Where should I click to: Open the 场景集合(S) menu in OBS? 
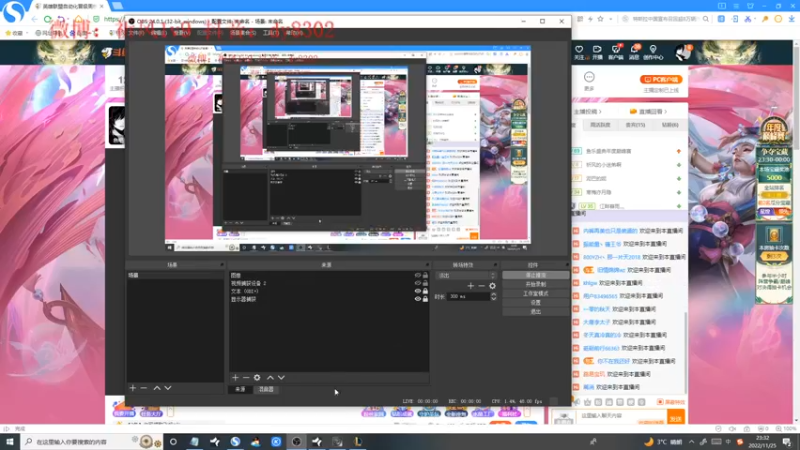tap(243, 33)
